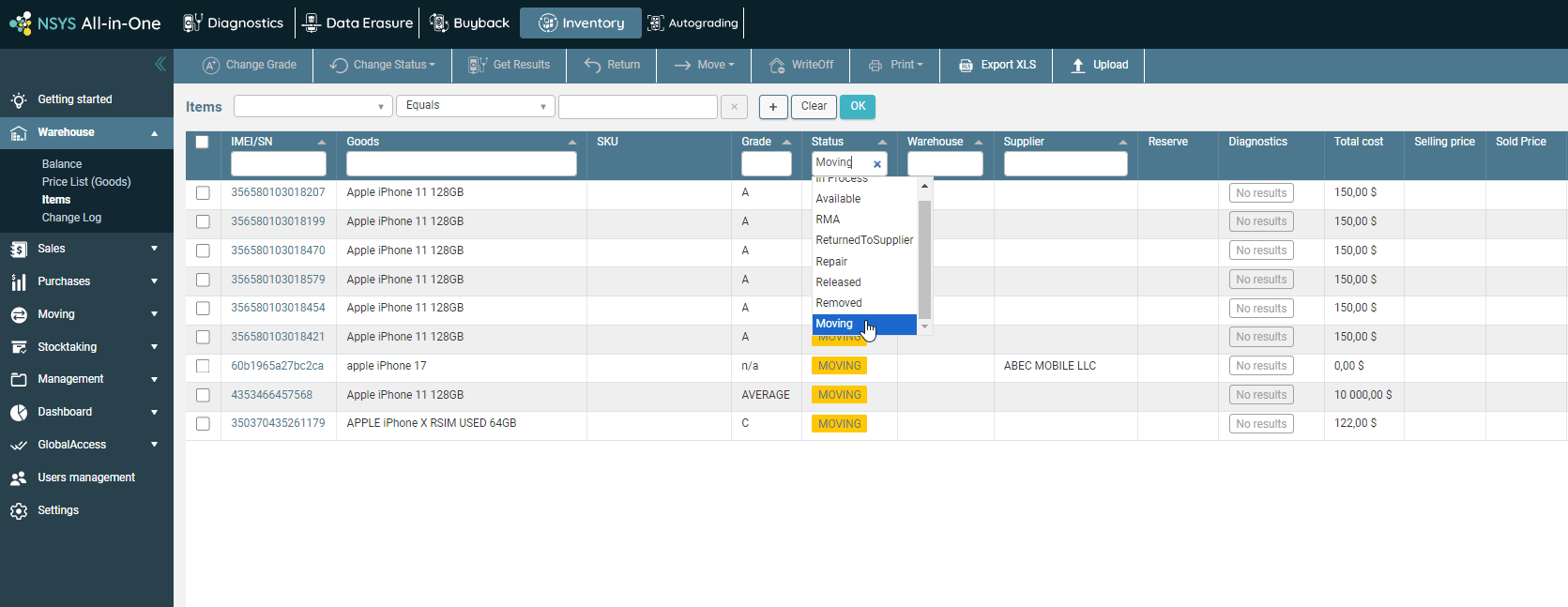Collapse the Warehouse sidebar section
Screen dimensions: 1568x607
[154, 133]
